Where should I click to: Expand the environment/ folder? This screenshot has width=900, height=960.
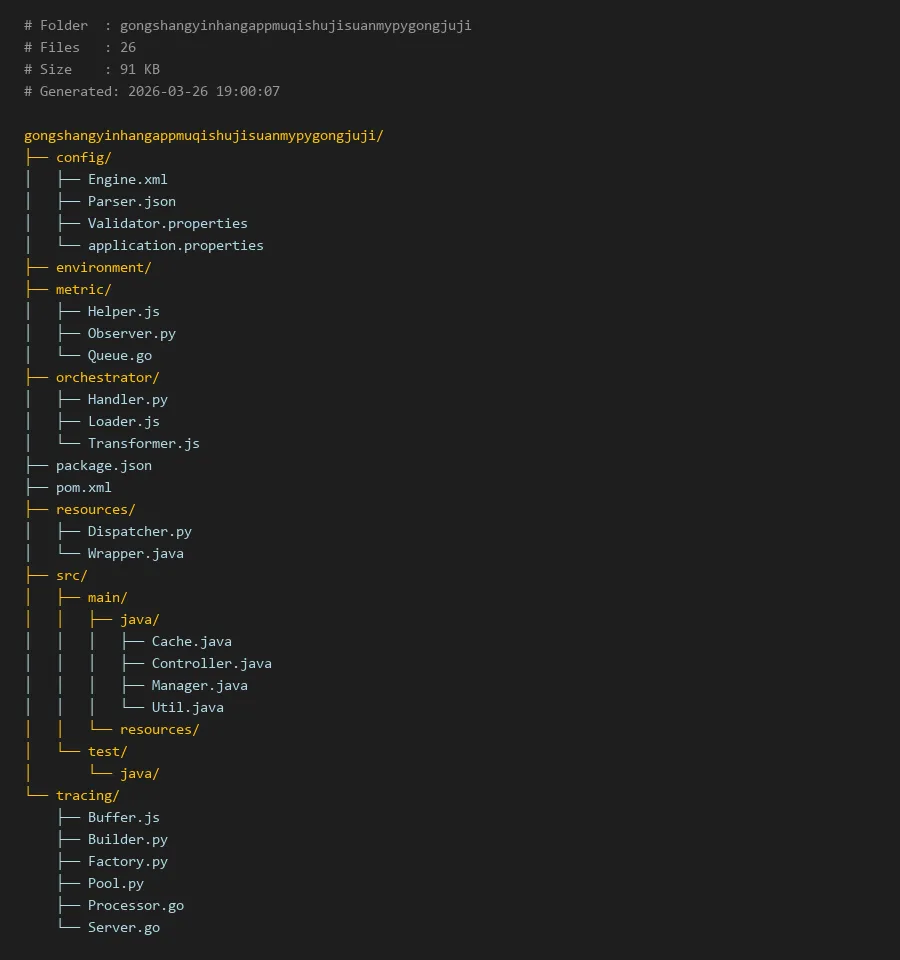(x=103, y=267)
